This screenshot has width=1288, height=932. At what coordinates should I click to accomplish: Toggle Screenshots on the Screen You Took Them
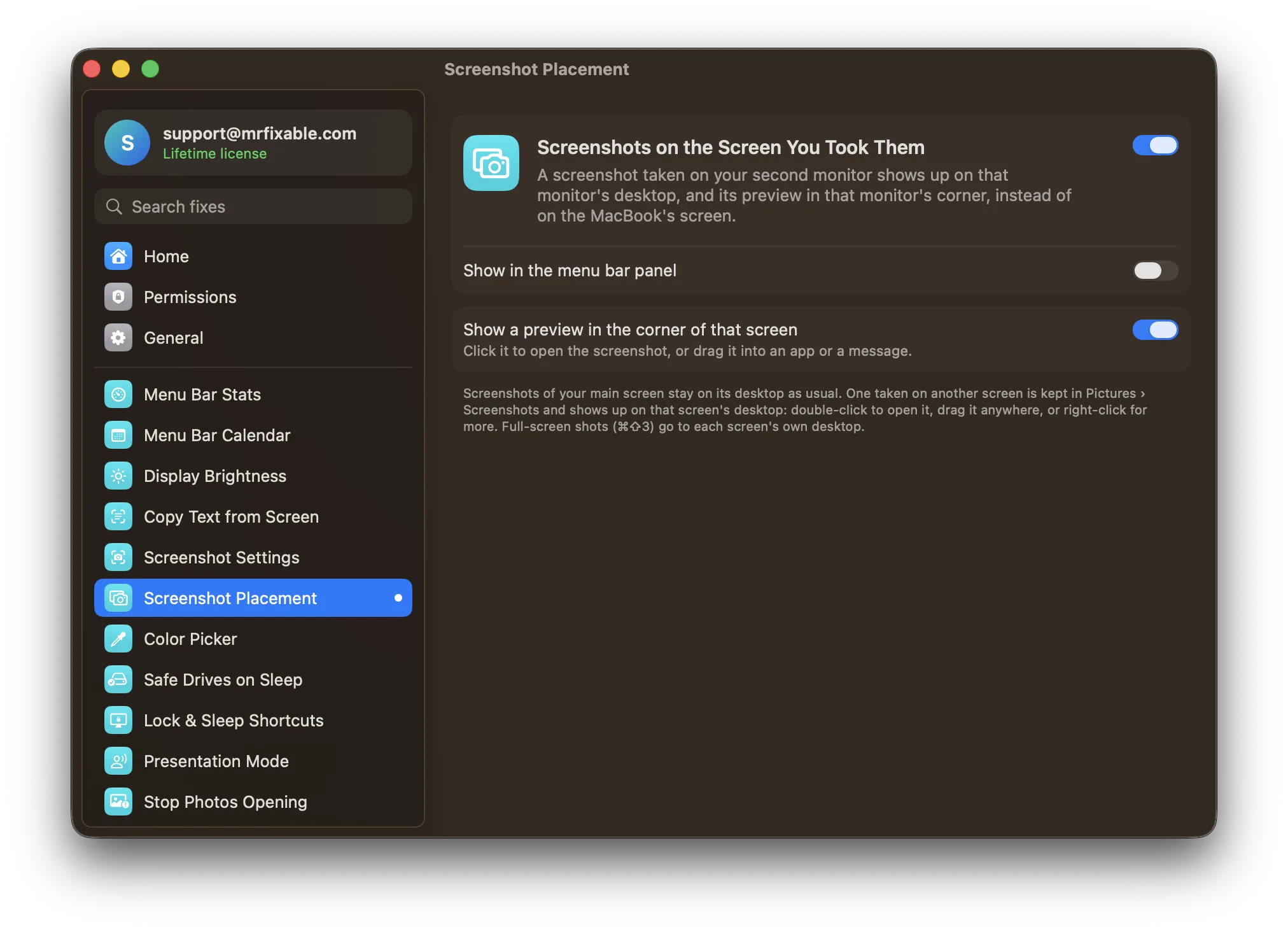[x=1155, y=146]
